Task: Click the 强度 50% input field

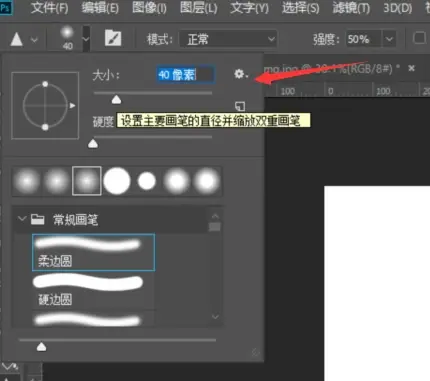Action: [363, 39]
